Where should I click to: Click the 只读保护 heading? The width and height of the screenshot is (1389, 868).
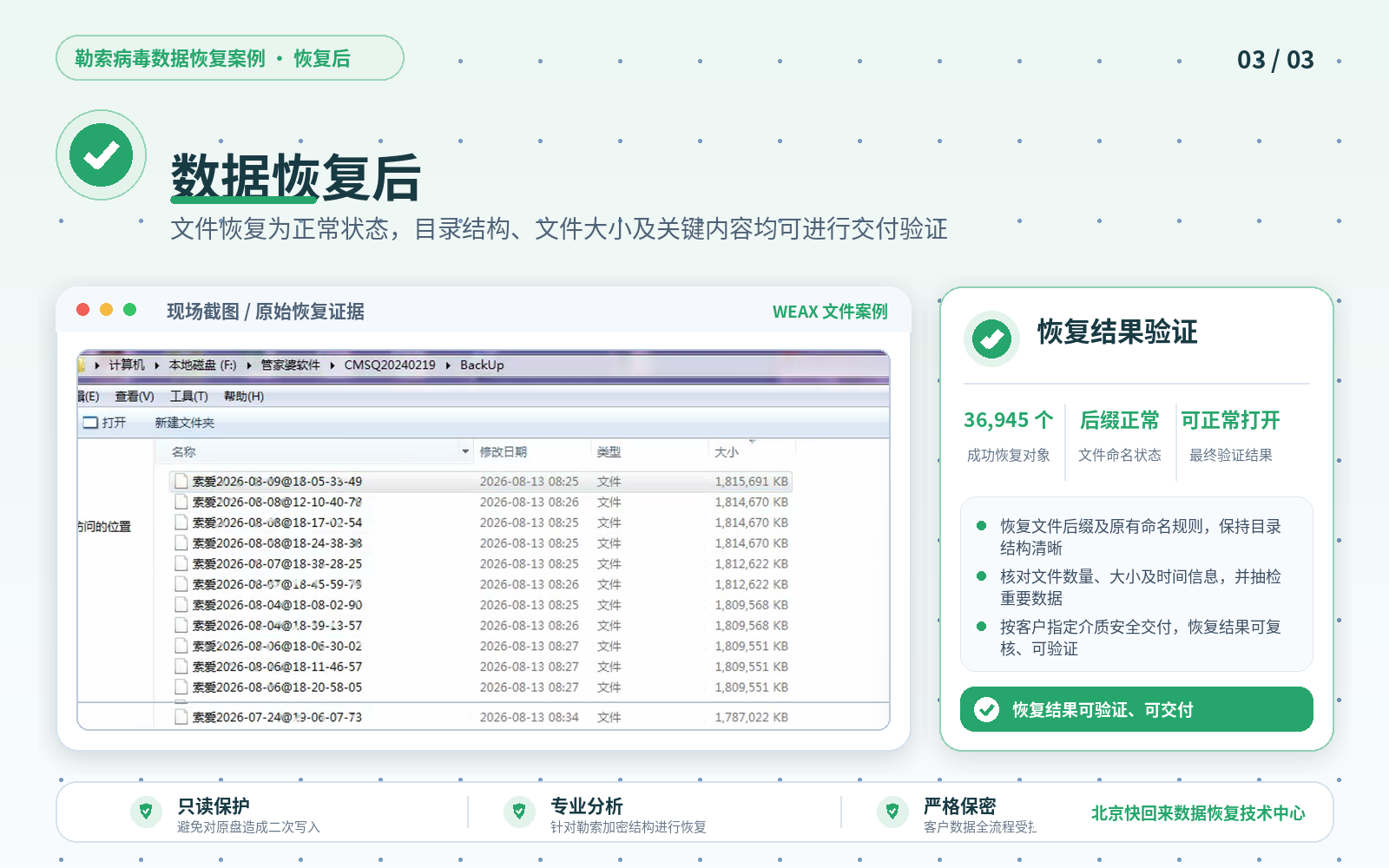214,806
